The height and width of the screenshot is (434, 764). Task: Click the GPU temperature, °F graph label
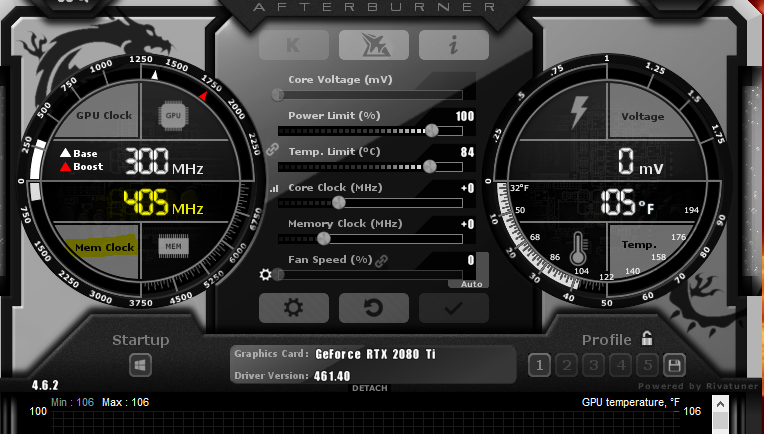click(x=630, y=402)
